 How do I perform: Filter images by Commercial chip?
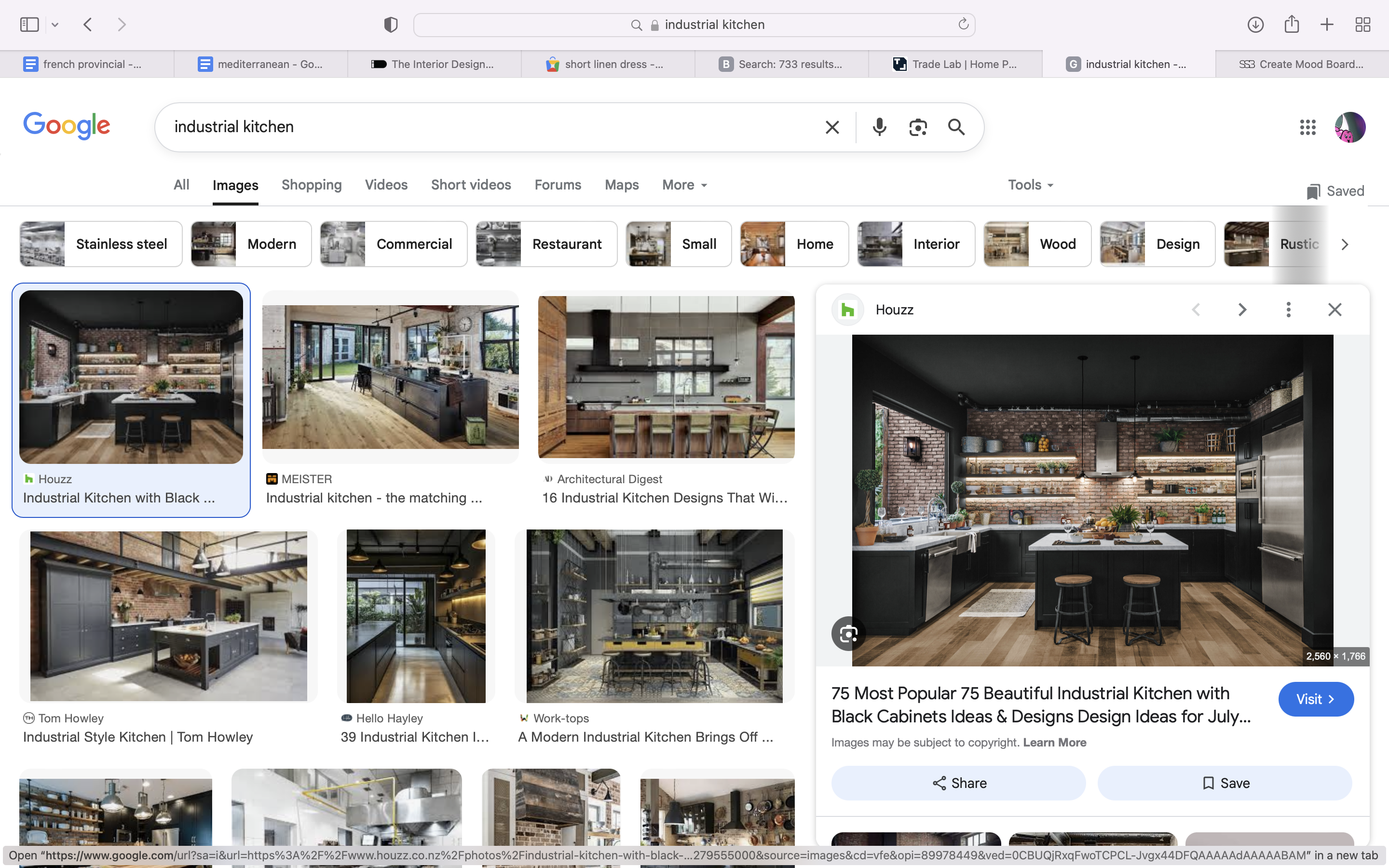[394, 244]
